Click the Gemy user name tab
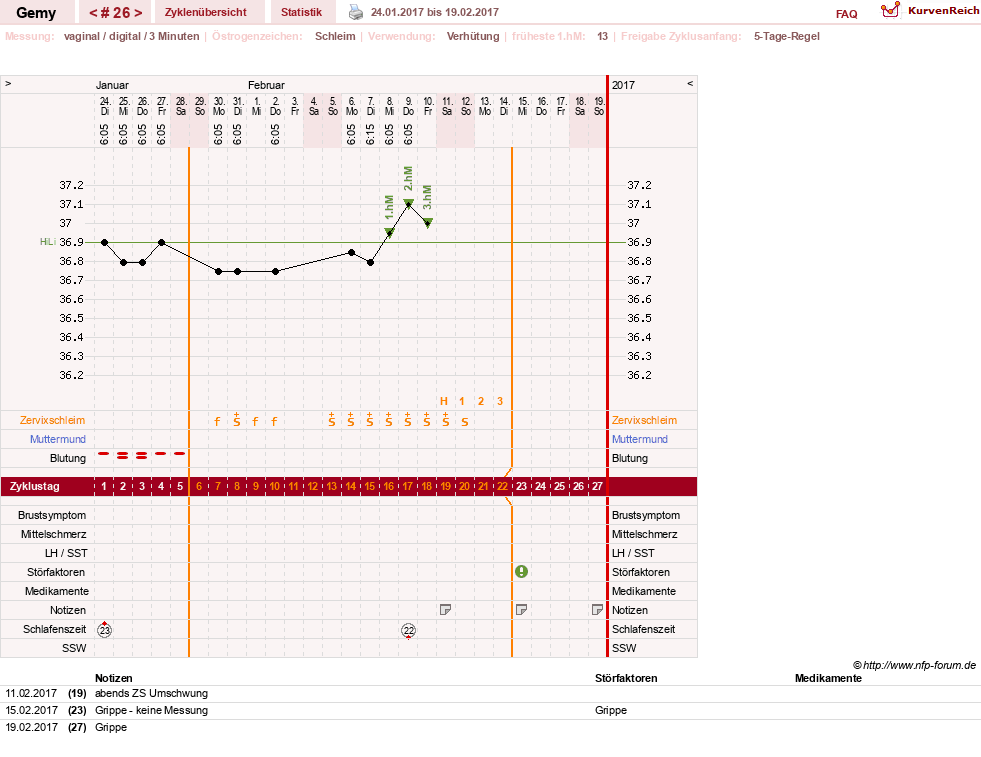981x757 pixels. click(36, 13)
